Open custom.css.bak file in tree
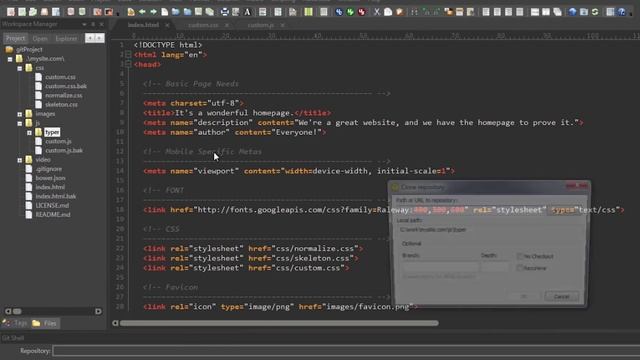640x360 pixels. tap(66, 86)
